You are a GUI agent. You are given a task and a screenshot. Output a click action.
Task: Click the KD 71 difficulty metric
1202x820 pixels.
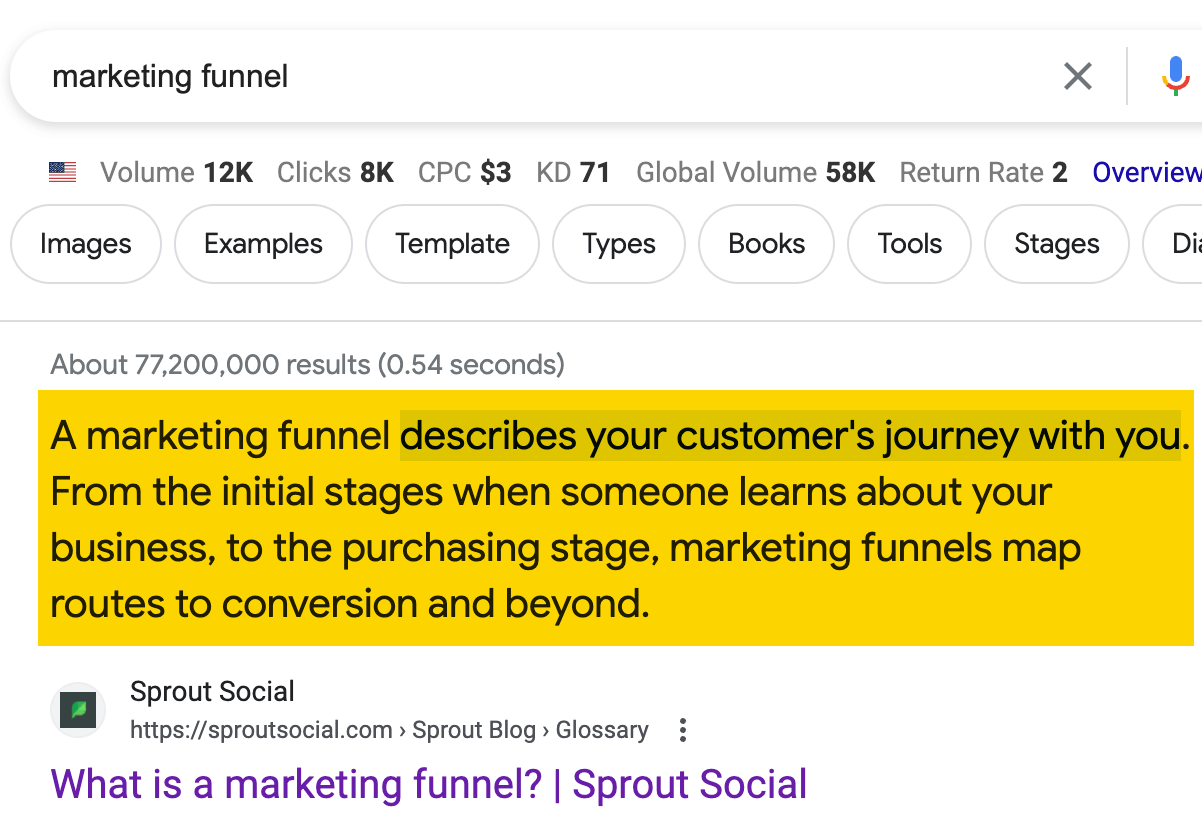(x=573, y=172)
